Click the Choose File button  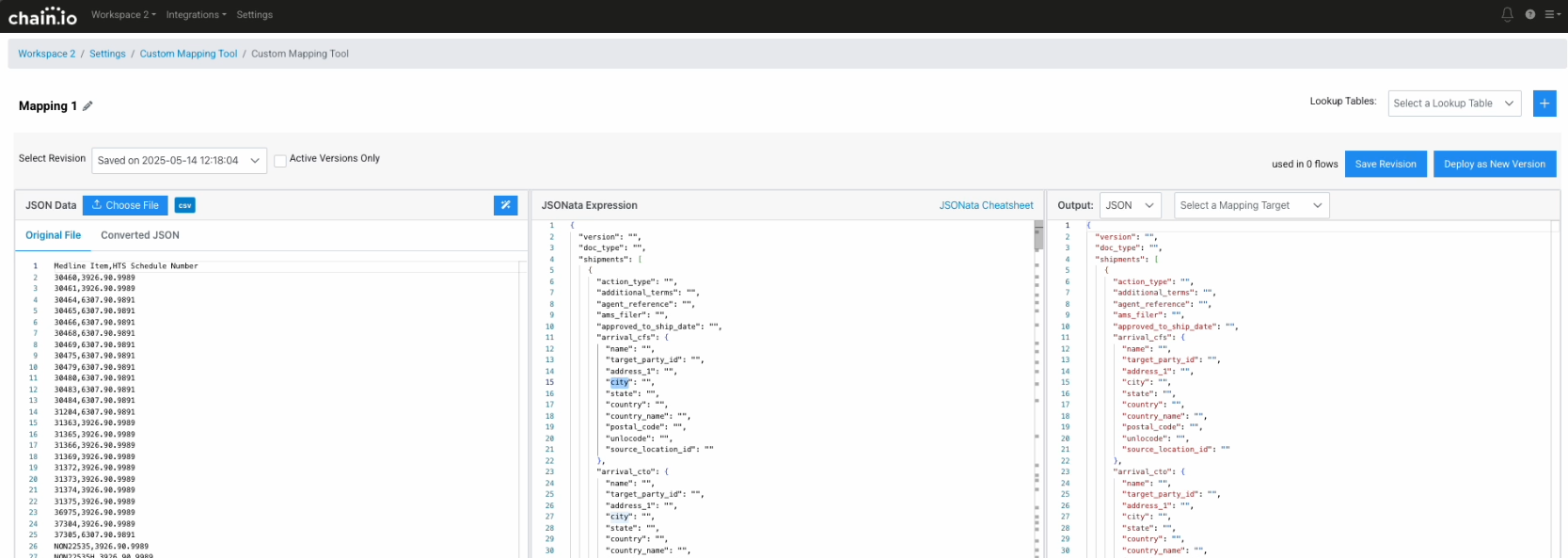pos(125,205)
